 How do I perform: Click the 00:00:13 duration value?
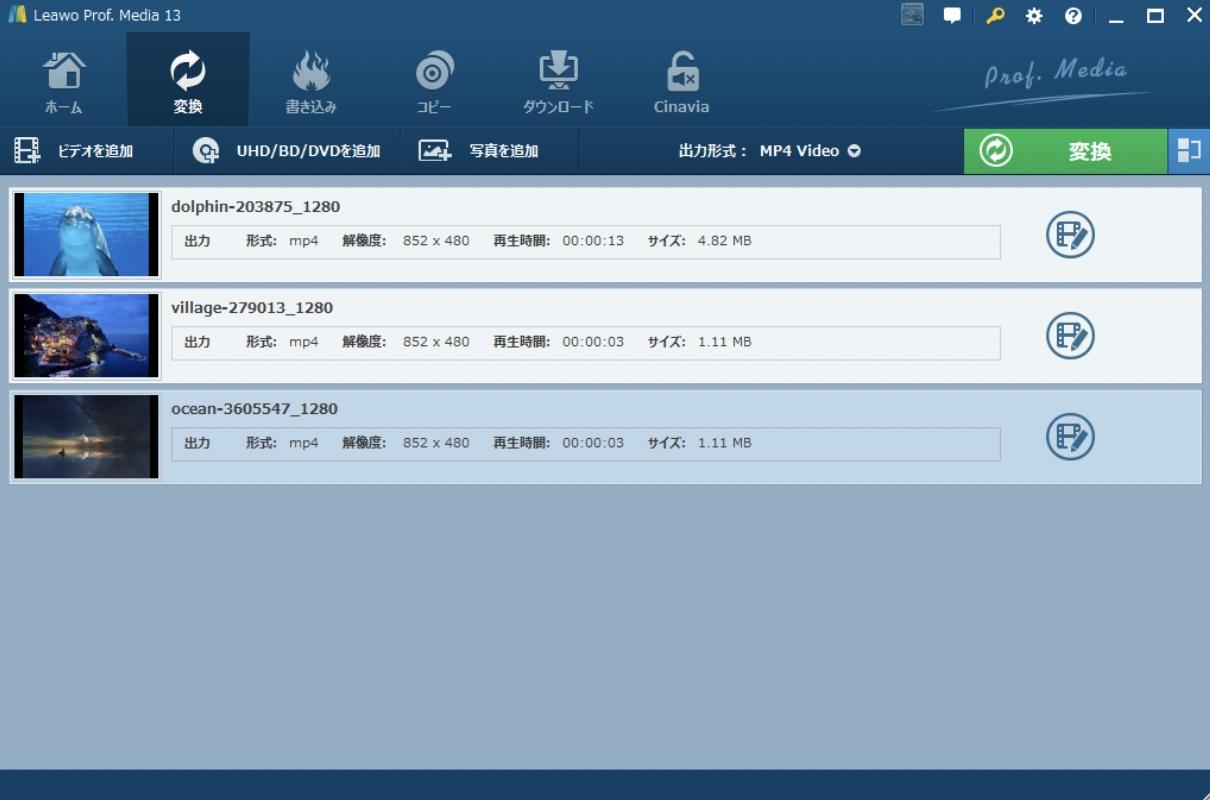coord(593,241)
